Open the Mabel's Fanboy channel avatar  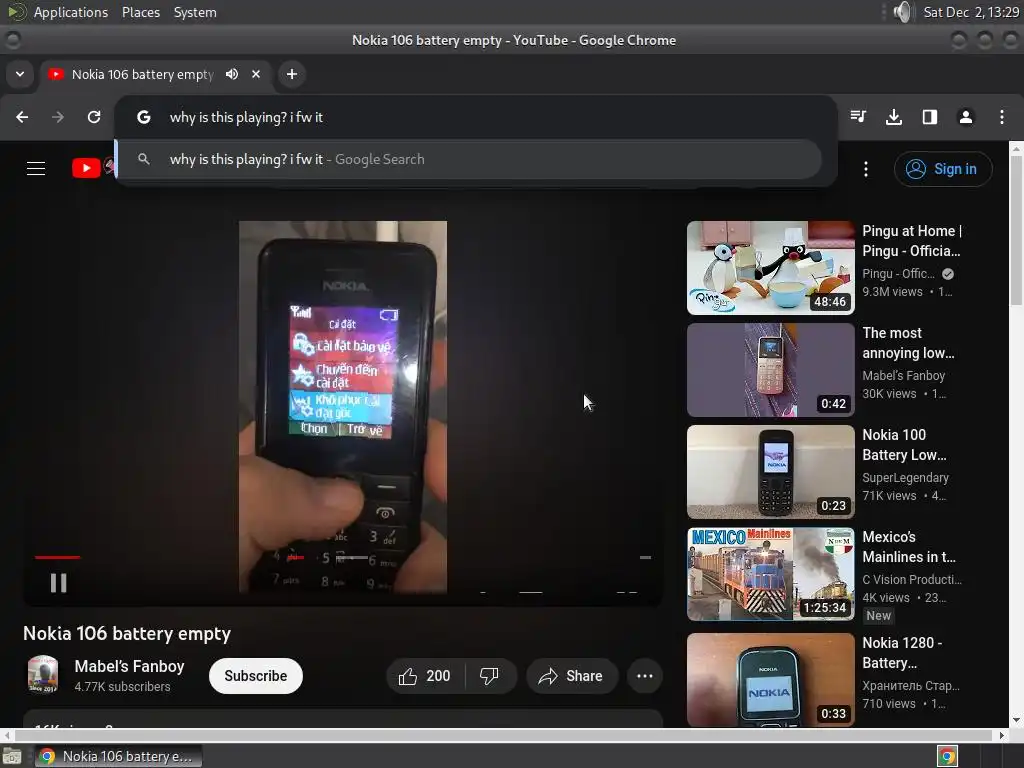(x=42, y=675)
